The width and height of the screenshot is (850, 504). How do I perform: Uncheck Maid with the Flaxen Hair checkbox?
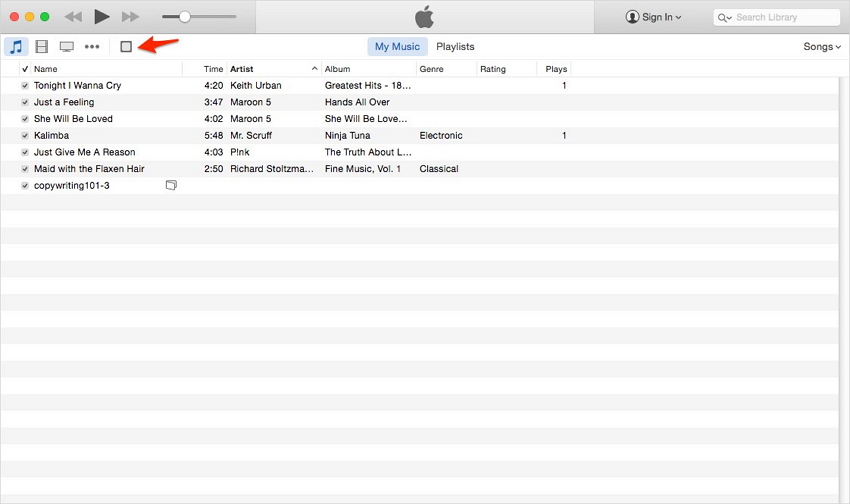coord(25,169)
